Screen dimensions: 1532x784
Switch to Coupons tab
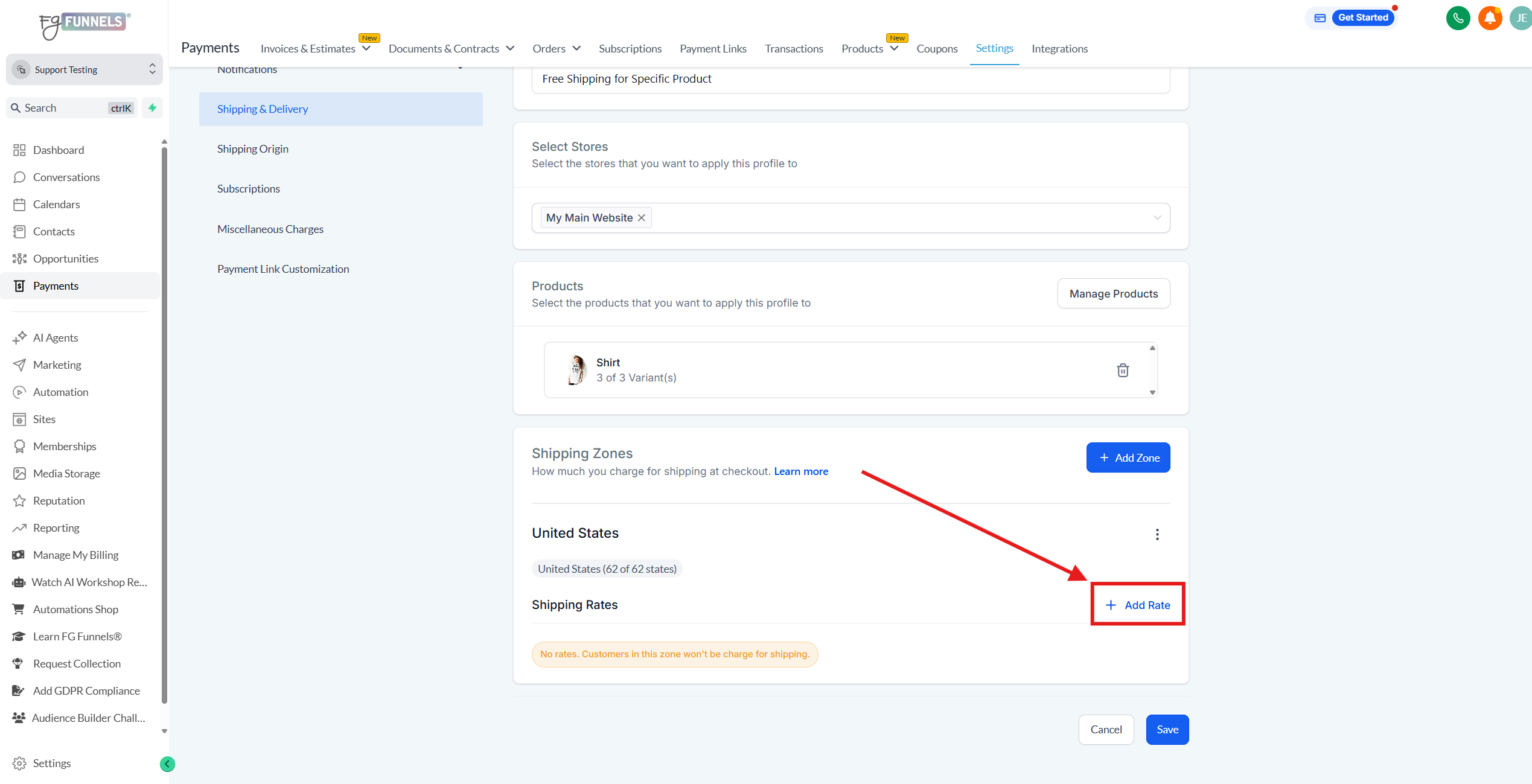pyautogui.click(x=936, y=48)
